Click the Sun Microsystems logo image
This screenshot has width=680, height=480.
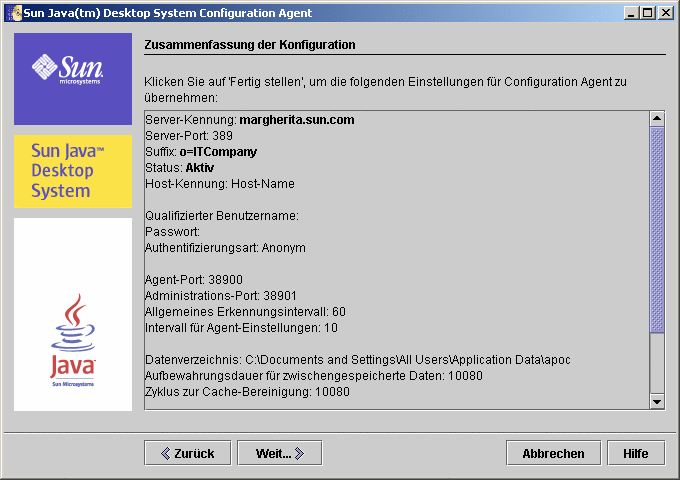pos(73,79)
